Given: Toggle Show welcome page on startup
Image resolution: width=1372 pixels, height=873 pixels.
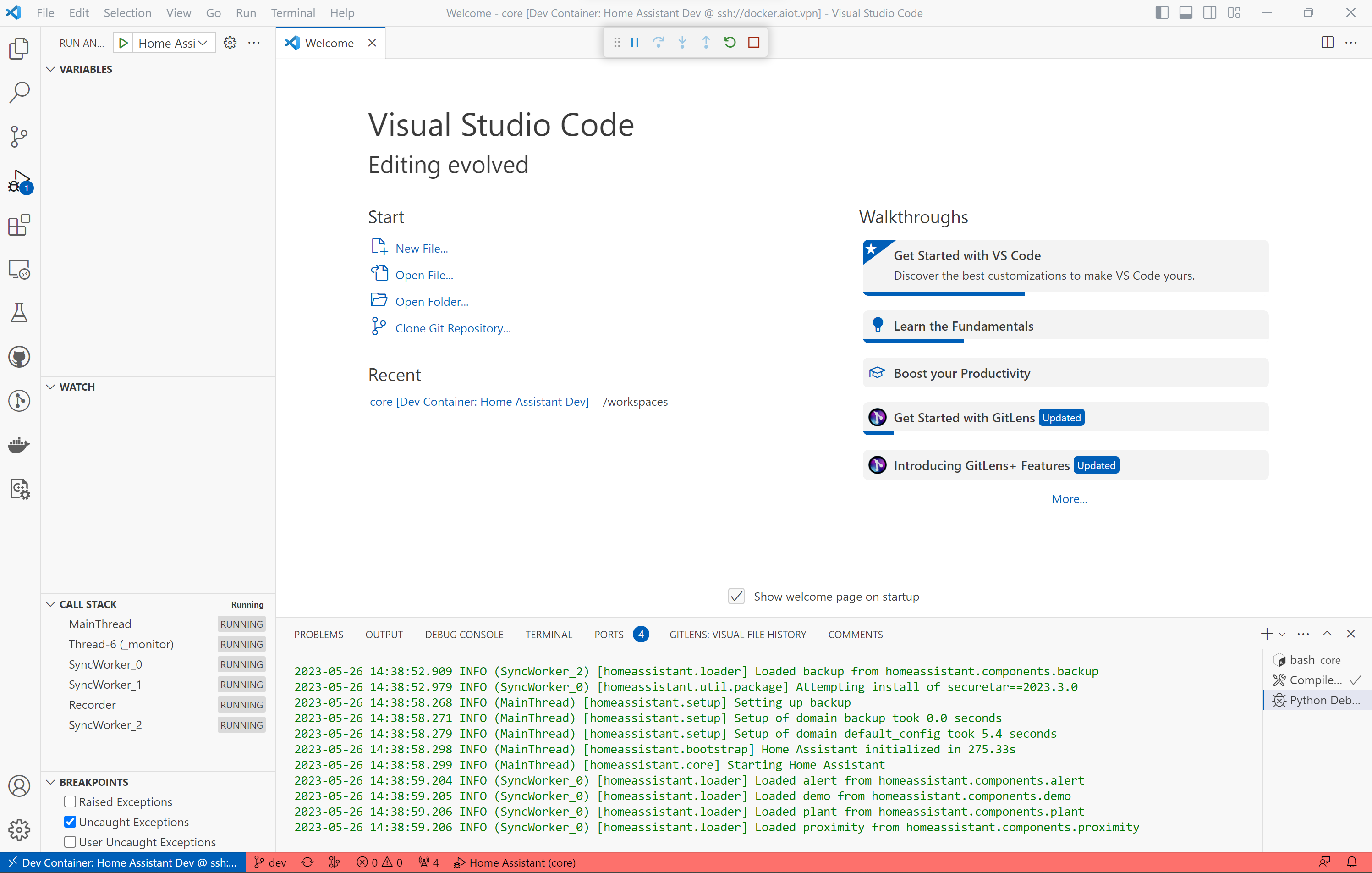Looking at the screenshot, I should click(736, 597).
